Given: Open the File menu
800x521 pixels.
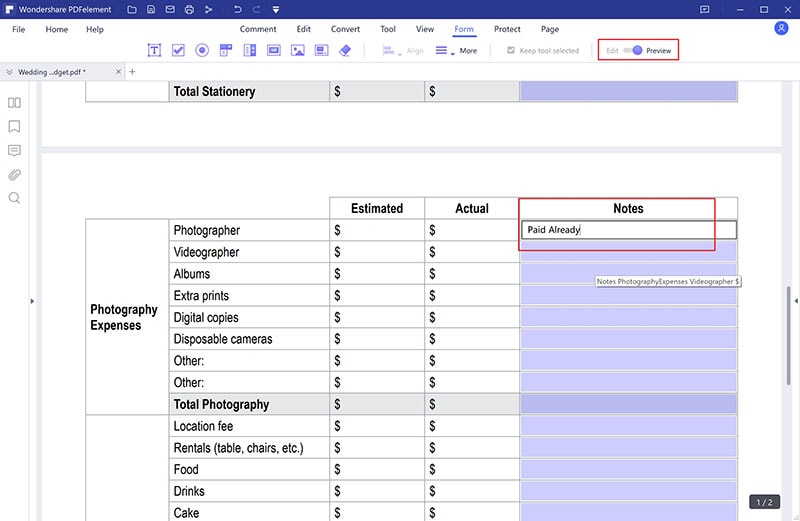Looking at the screenshot, I should [18, 29].
